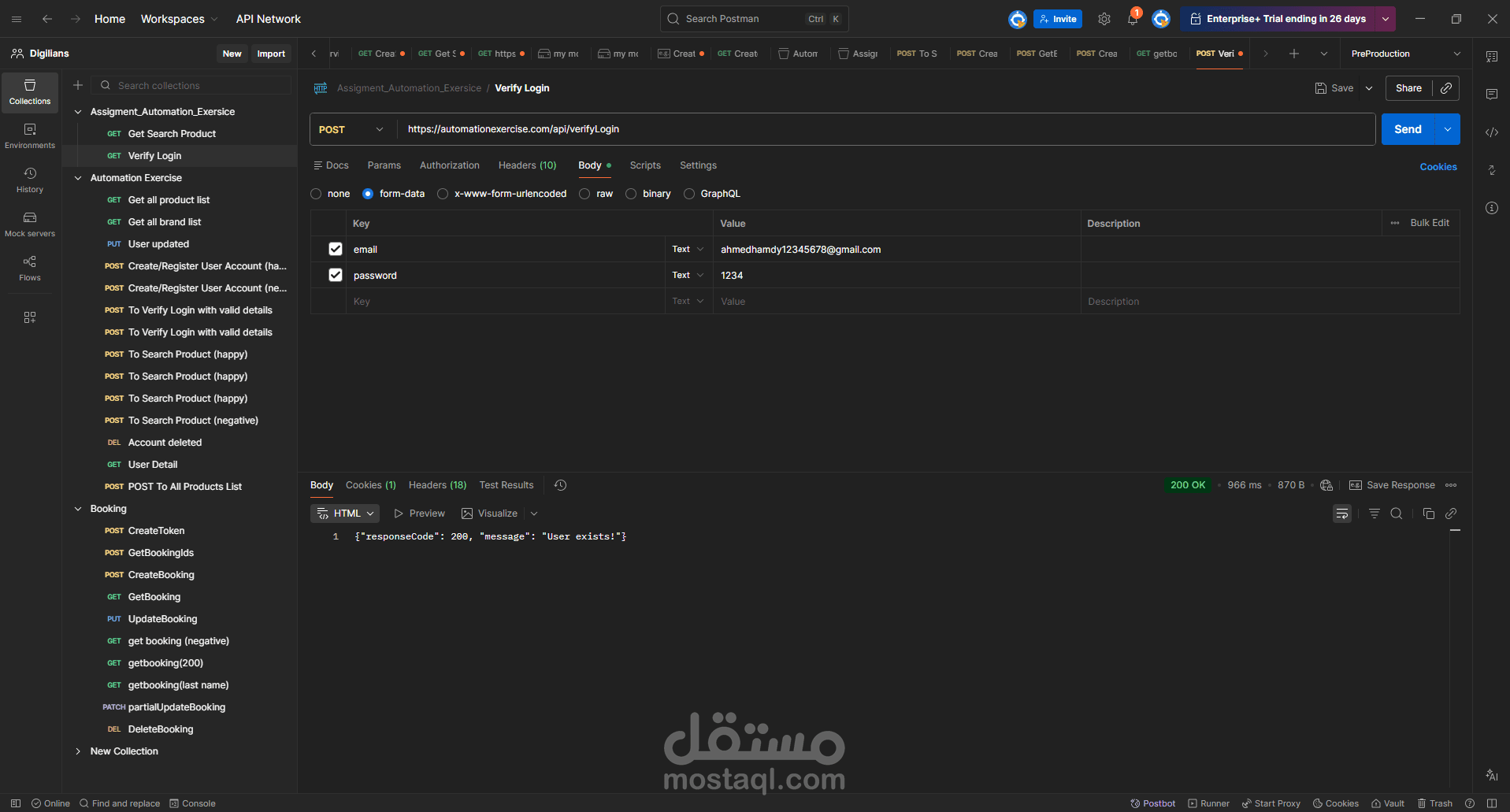Open the code snippet panel icon
Screen dimensions: 1510x812
(x=1492, y=132)
